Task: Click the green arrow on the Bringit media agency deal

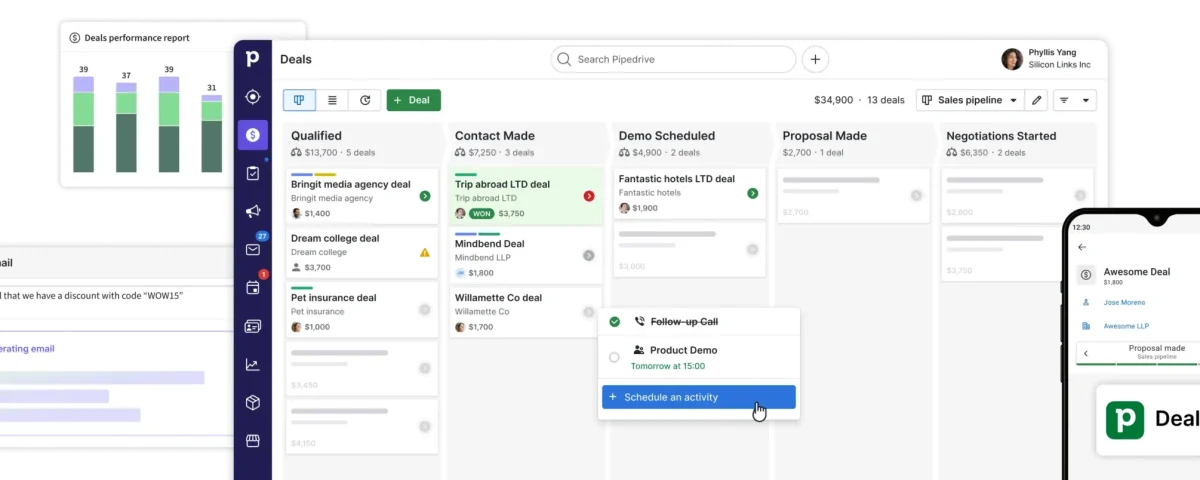Action: [425, 196]
